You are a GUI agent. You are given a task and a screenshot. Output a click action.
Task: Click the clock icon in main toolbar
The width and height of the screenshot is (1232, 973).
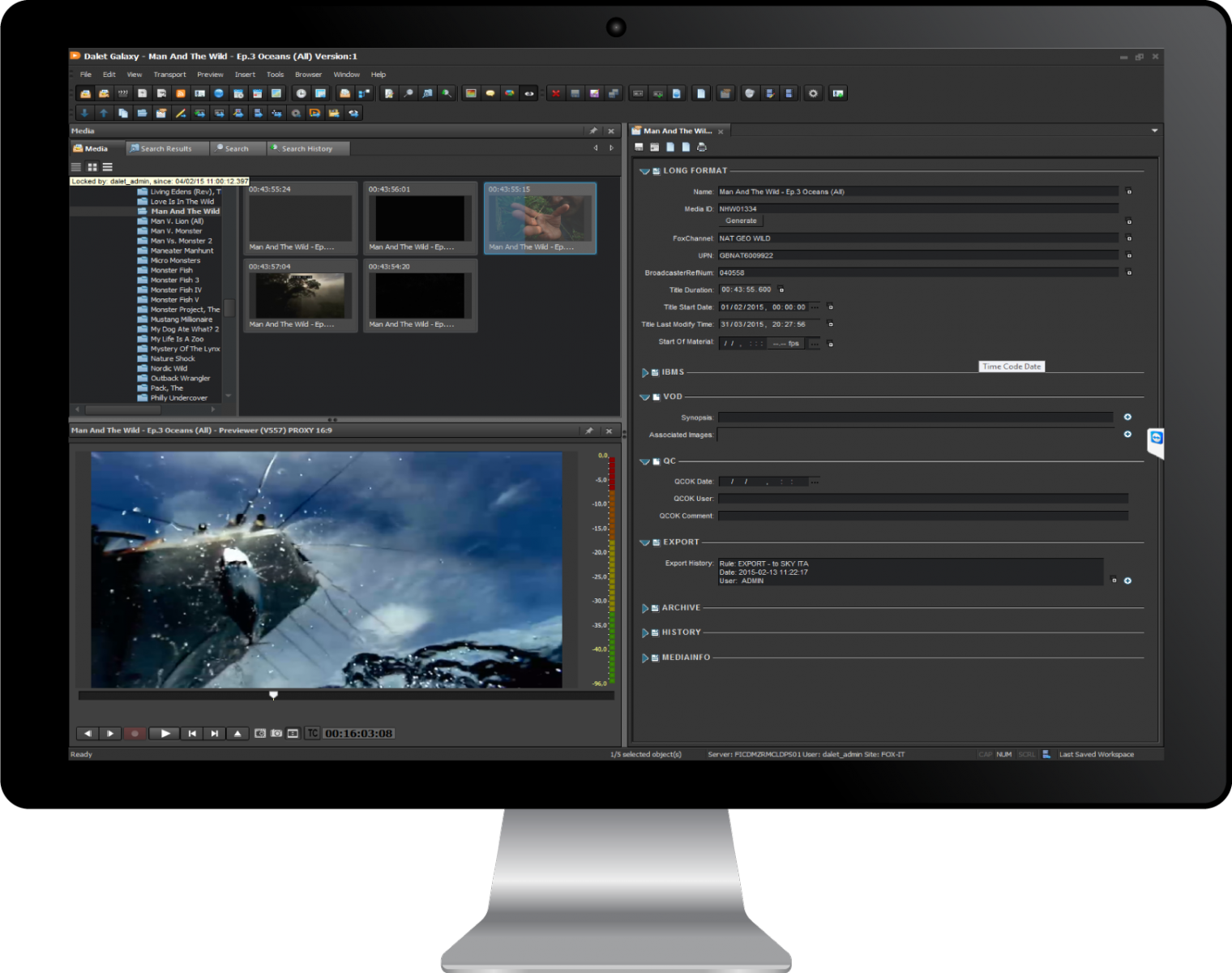(x=301, y=94)
